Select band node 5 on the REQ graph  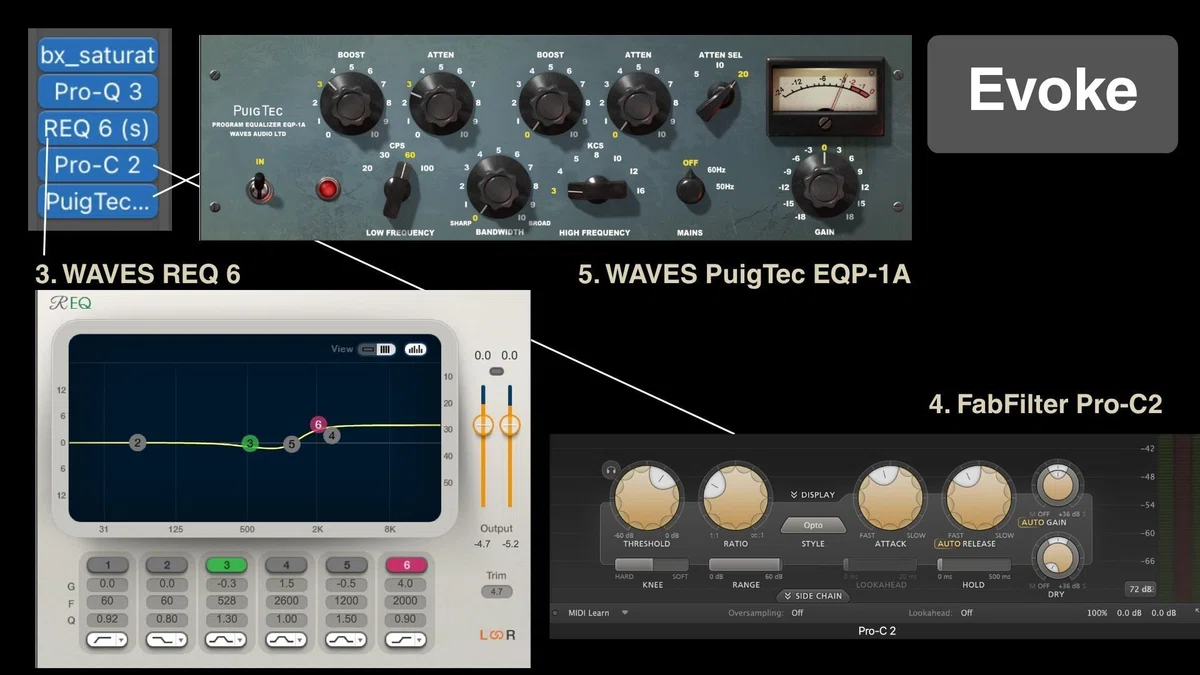[x=291, y=443]
